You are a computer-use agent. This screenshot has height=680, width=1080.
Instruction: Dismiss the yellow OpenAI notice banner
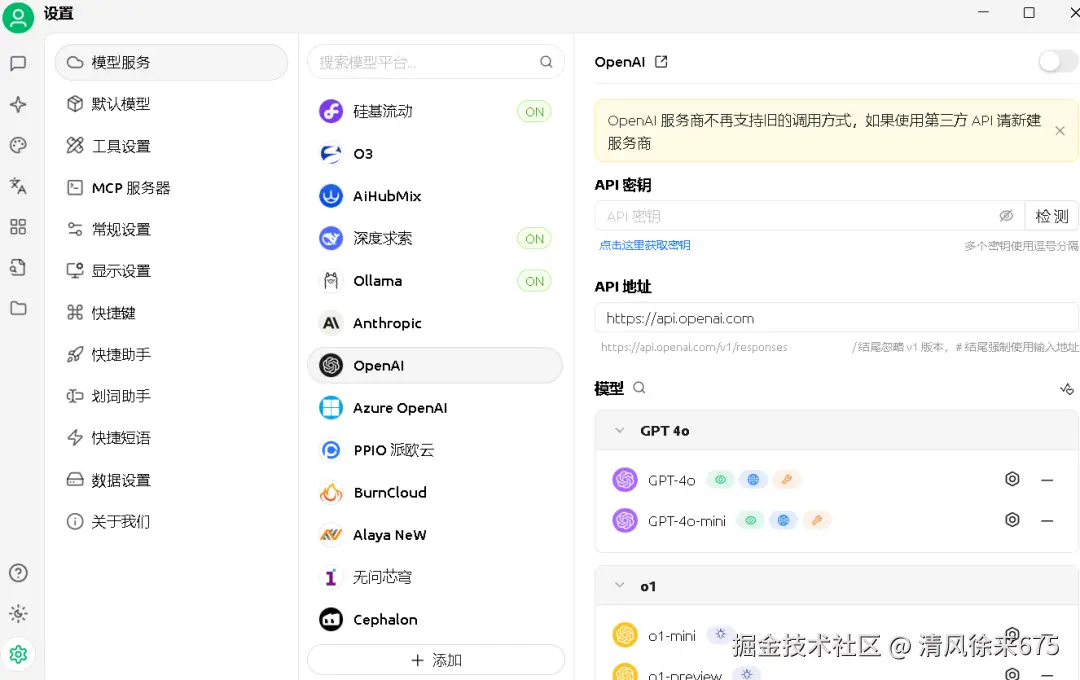[x=1060, y=130]
